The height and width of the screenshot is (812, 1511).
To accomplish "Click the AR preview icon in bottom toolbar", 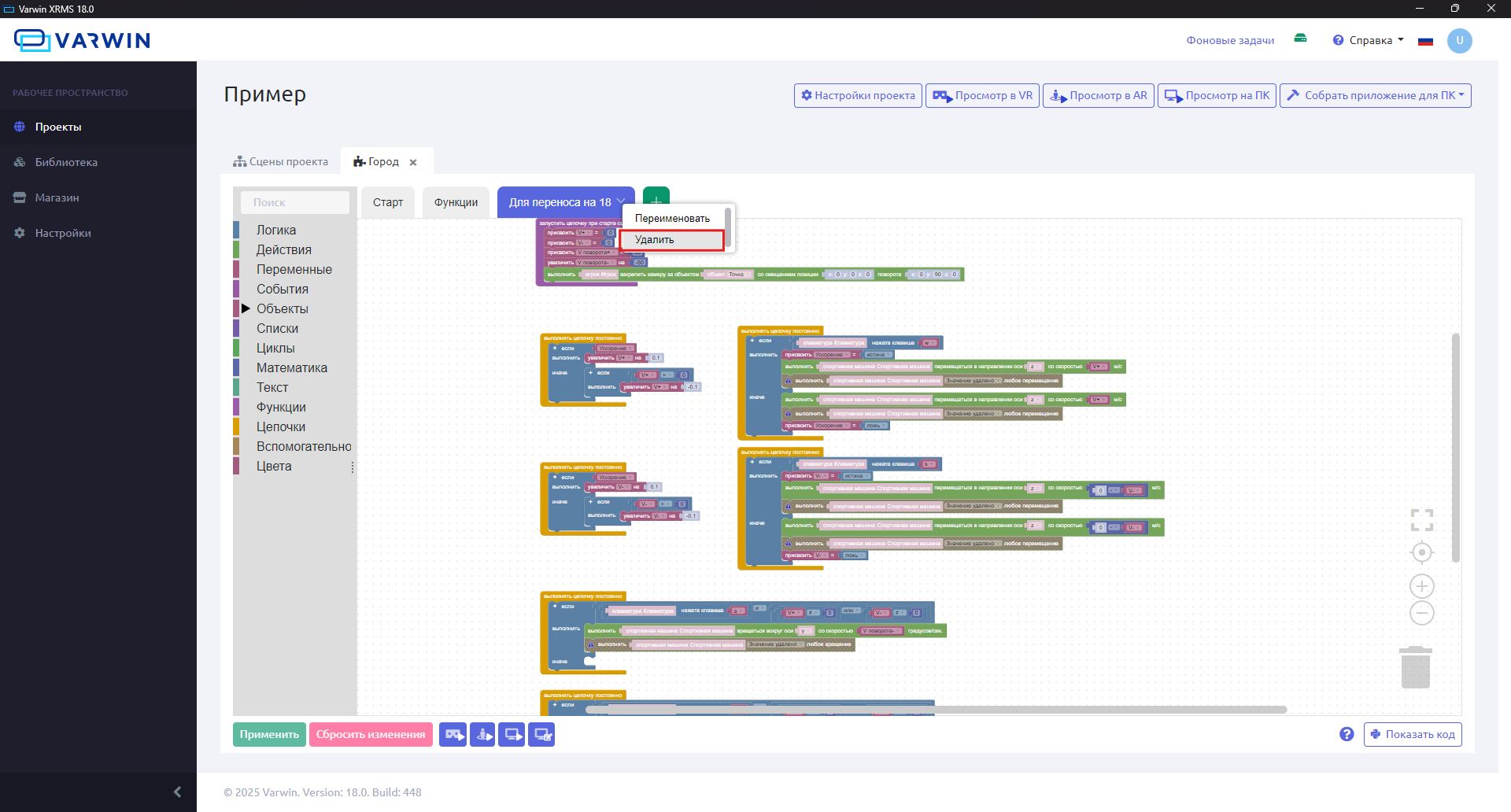I will 482,734.
